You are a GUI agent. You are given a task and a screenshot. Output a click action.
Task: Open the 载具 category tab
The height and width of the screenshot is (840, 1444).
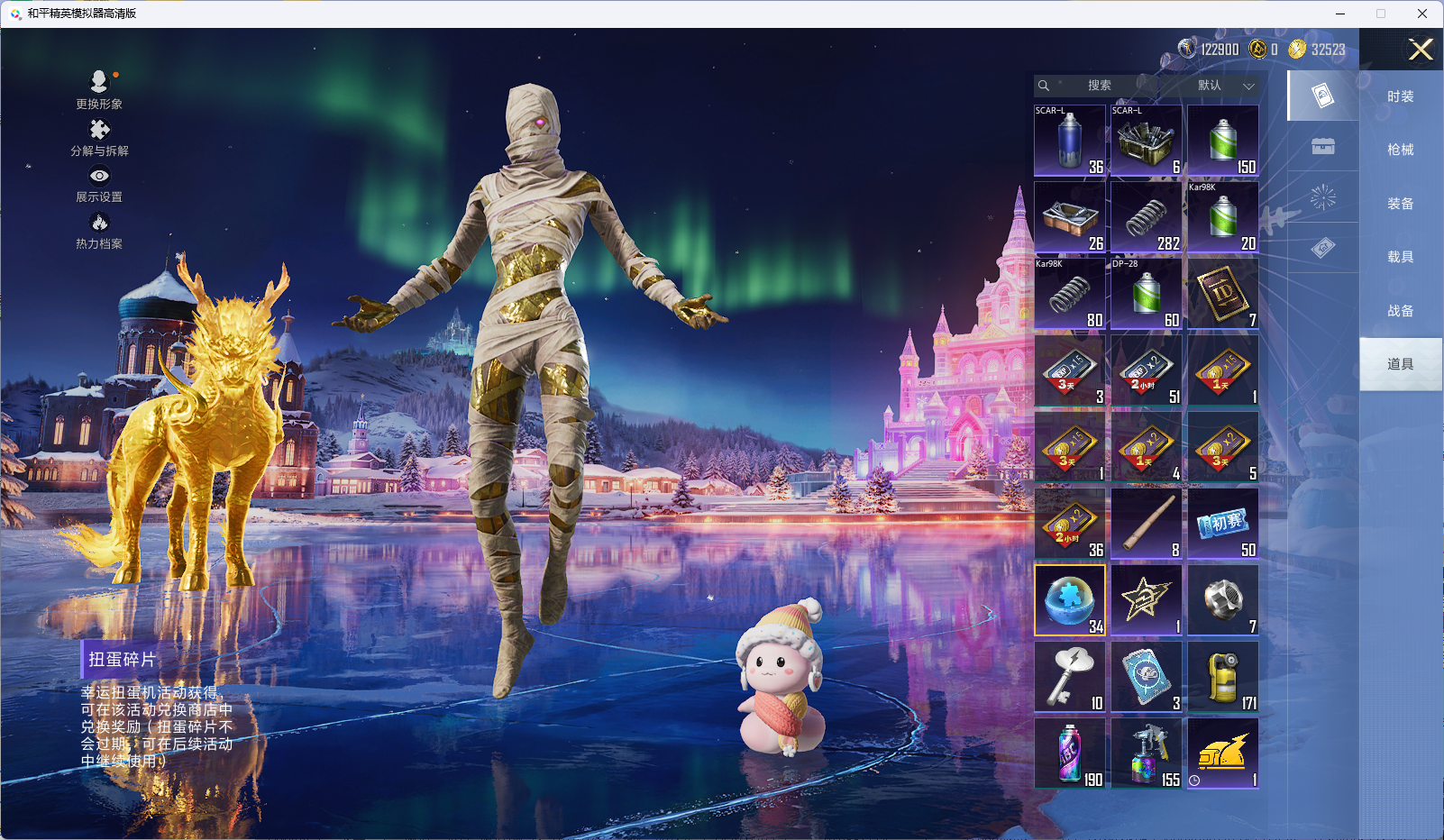(1400, 257)
